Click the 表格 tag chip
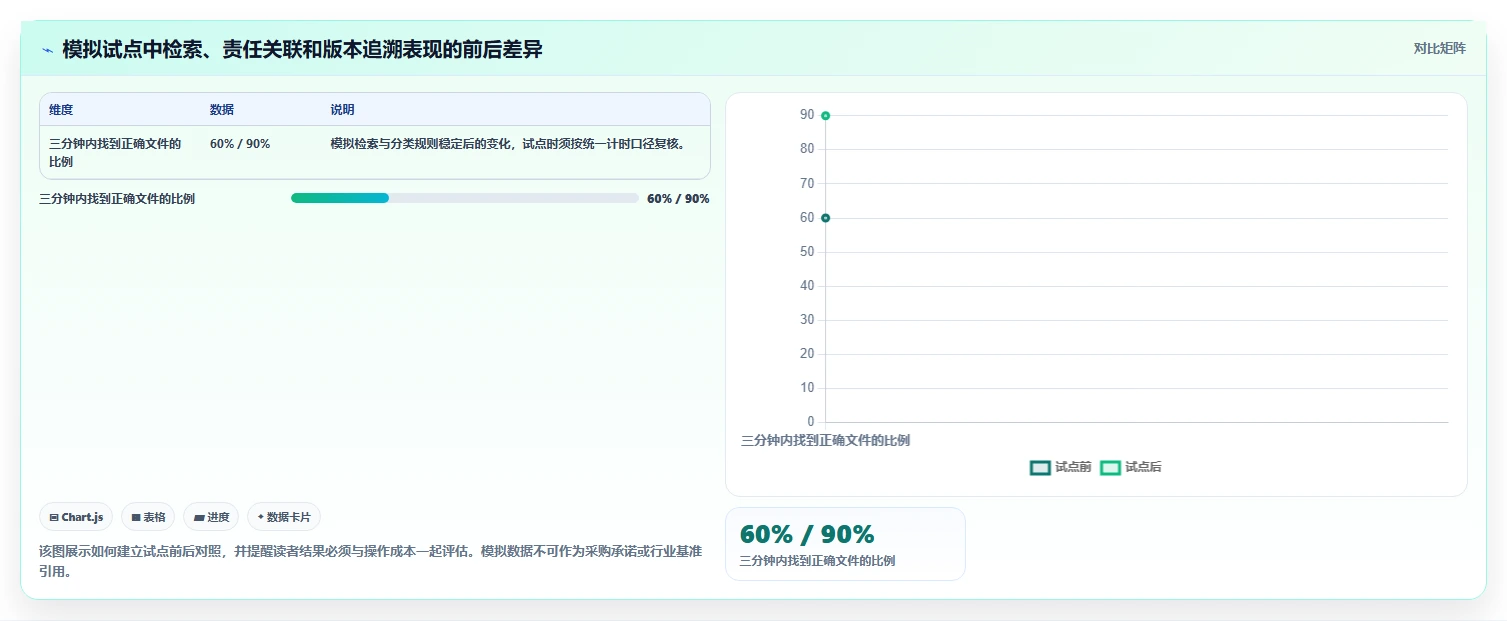Image resolution: width=1507 pixels, height=621 pixels. [x=148, y=517]
